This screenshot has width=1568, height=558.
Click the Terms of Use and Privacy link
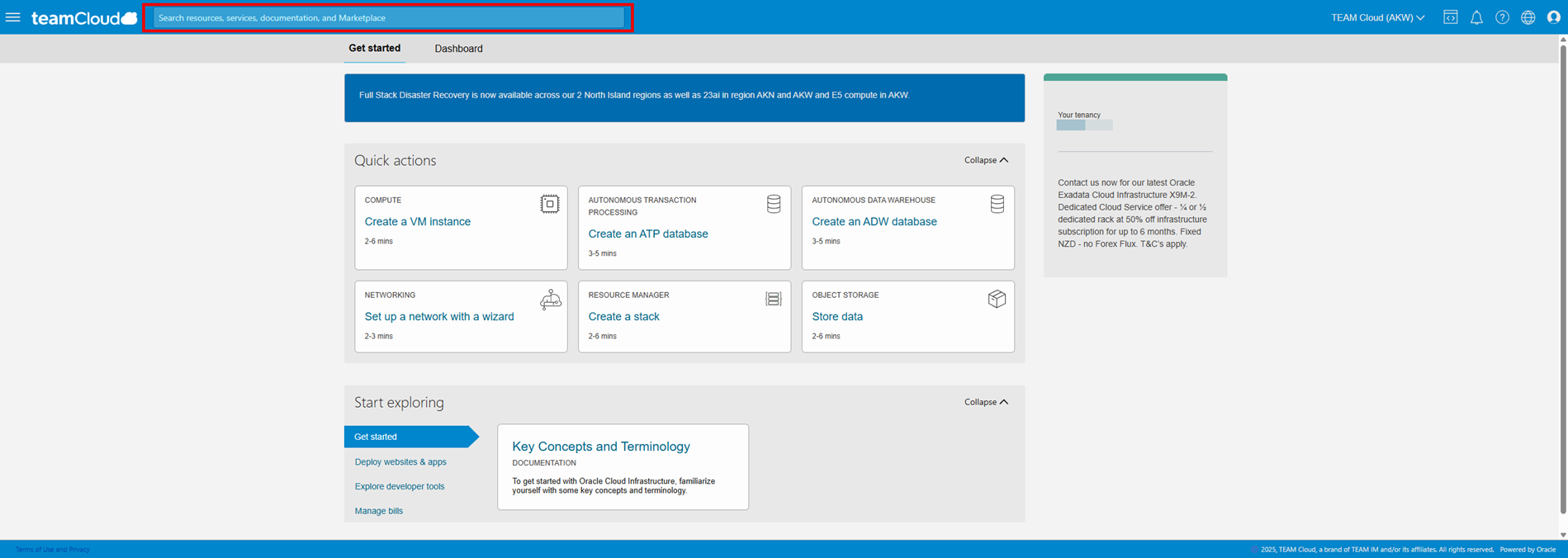[53, 550]
